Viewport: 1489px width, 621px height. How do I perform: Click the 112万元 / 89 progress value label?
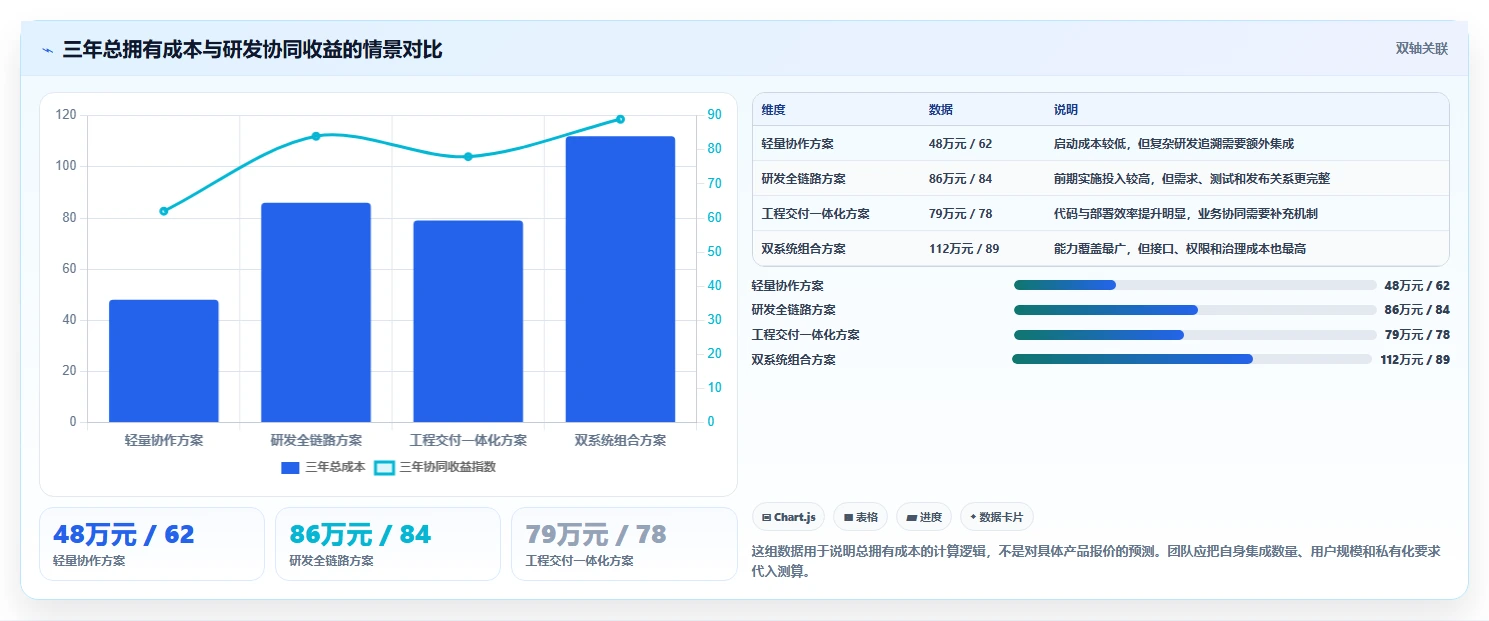pyautogui.click(x=1415, y=359)
